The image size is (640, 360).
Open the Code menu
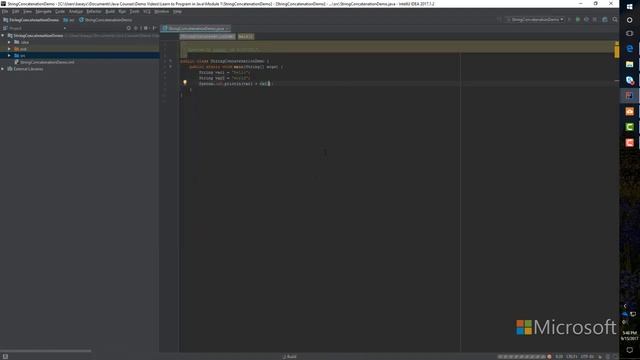coord(60,11)
